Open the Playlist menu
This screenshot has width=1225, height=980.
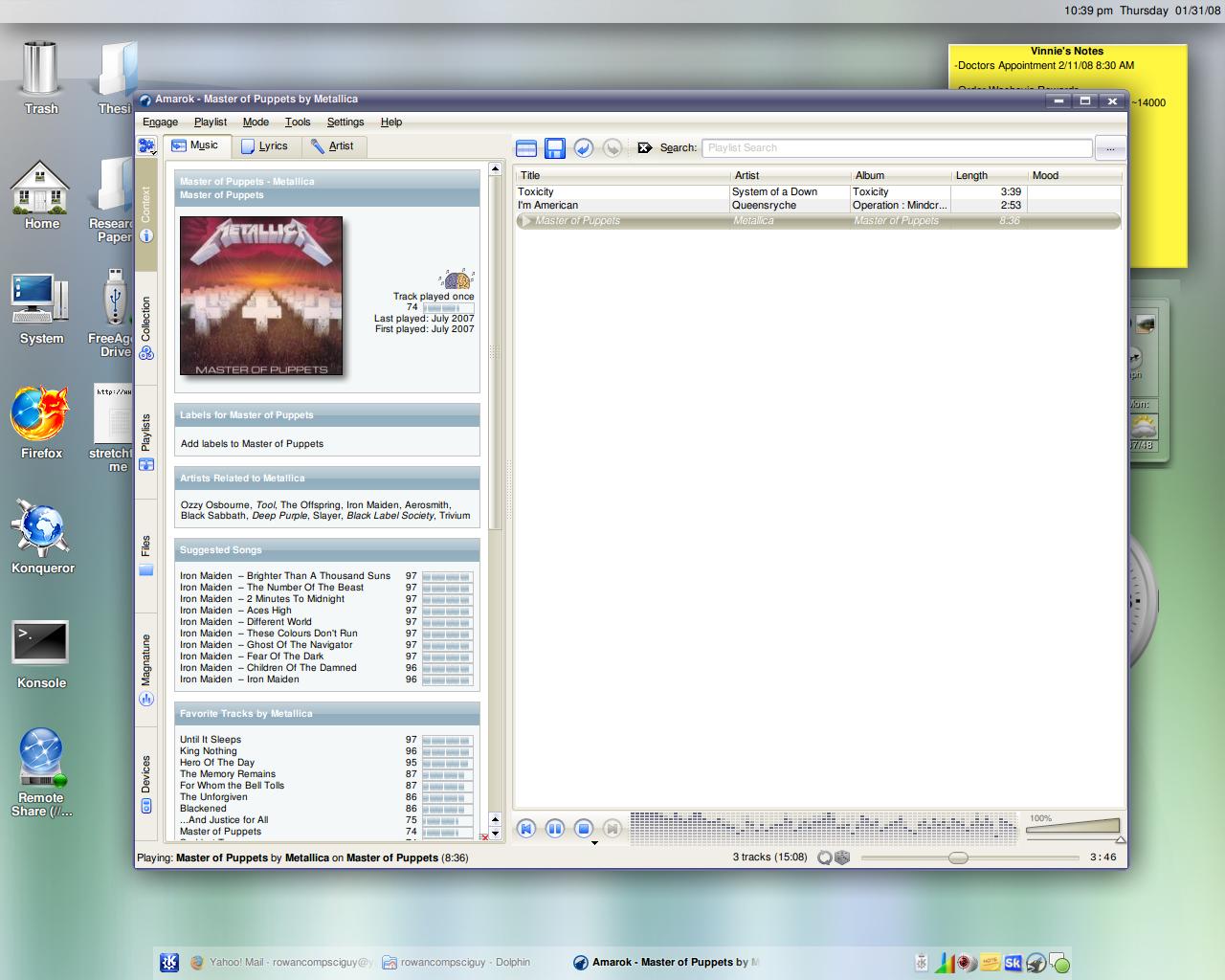tap(211, 122)
